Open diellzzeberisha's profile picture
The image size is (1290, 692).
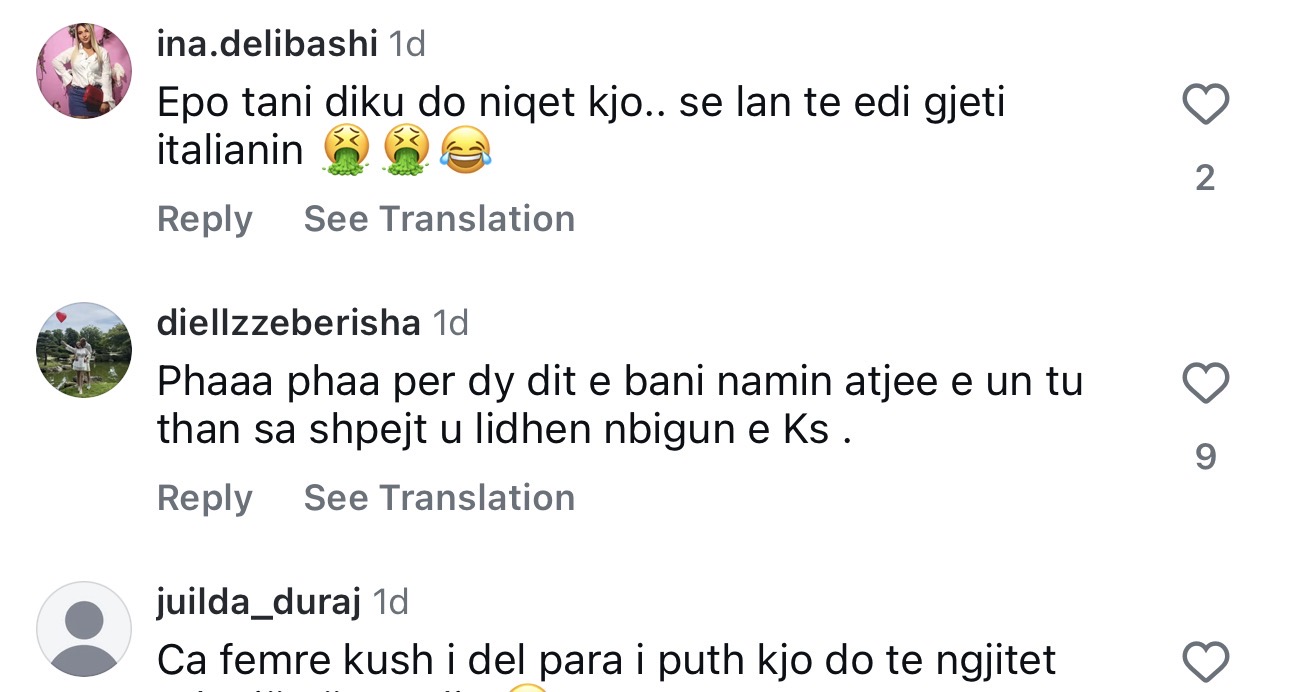[x=84, y=350]
